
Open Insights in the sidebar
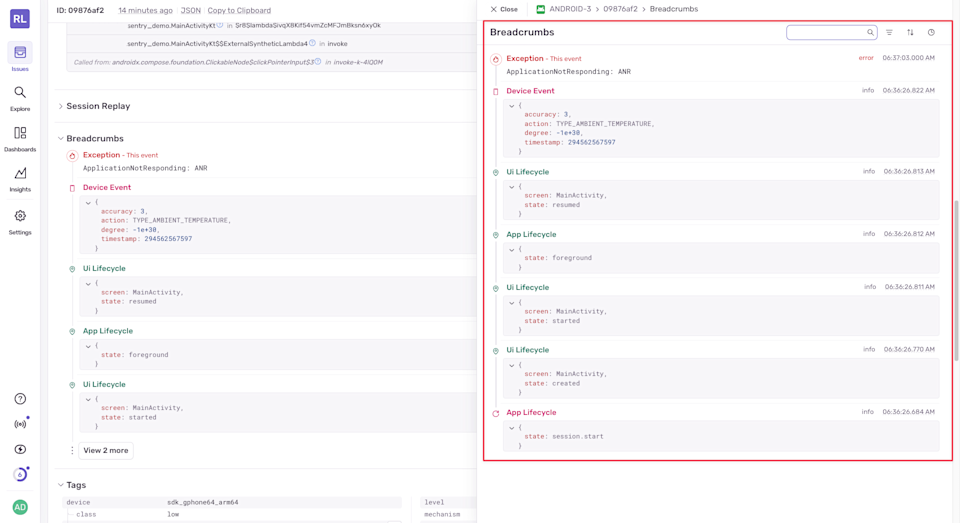(x=20, y=179)
